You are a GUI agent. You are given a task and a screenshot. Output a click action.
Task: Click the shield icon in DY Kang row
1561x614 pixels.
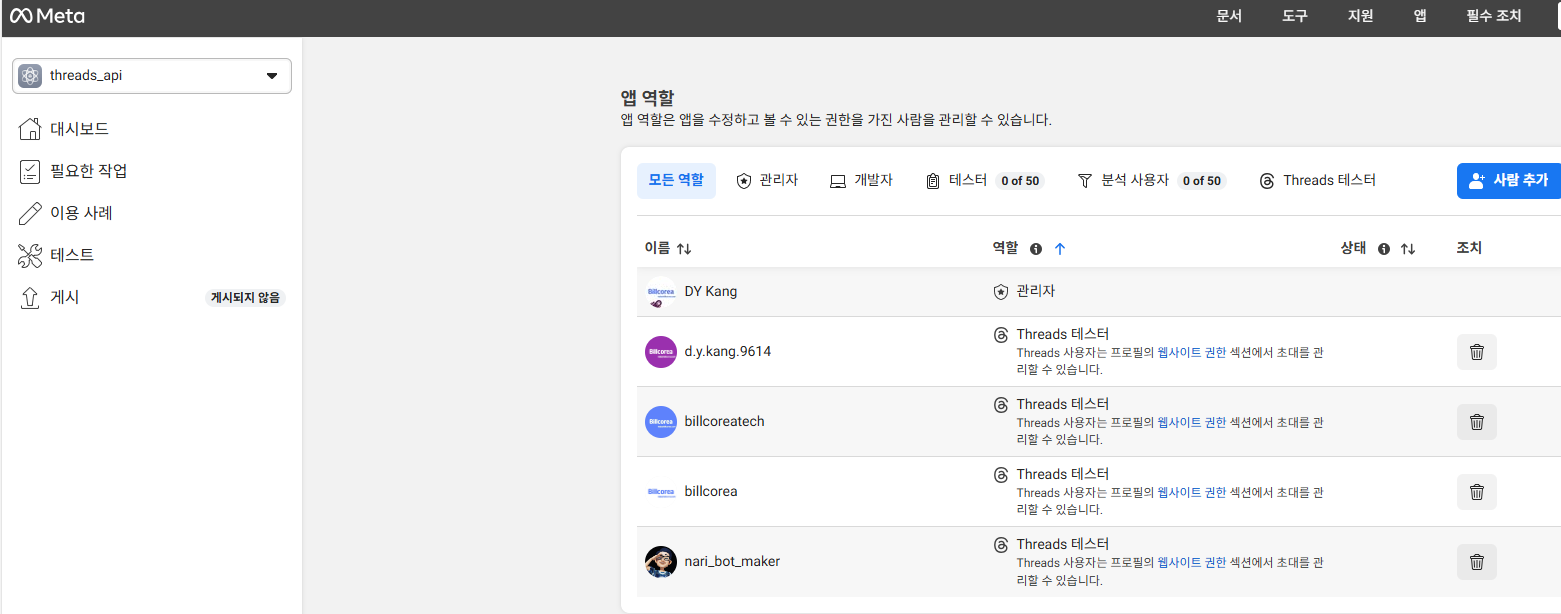[1001, 292]
